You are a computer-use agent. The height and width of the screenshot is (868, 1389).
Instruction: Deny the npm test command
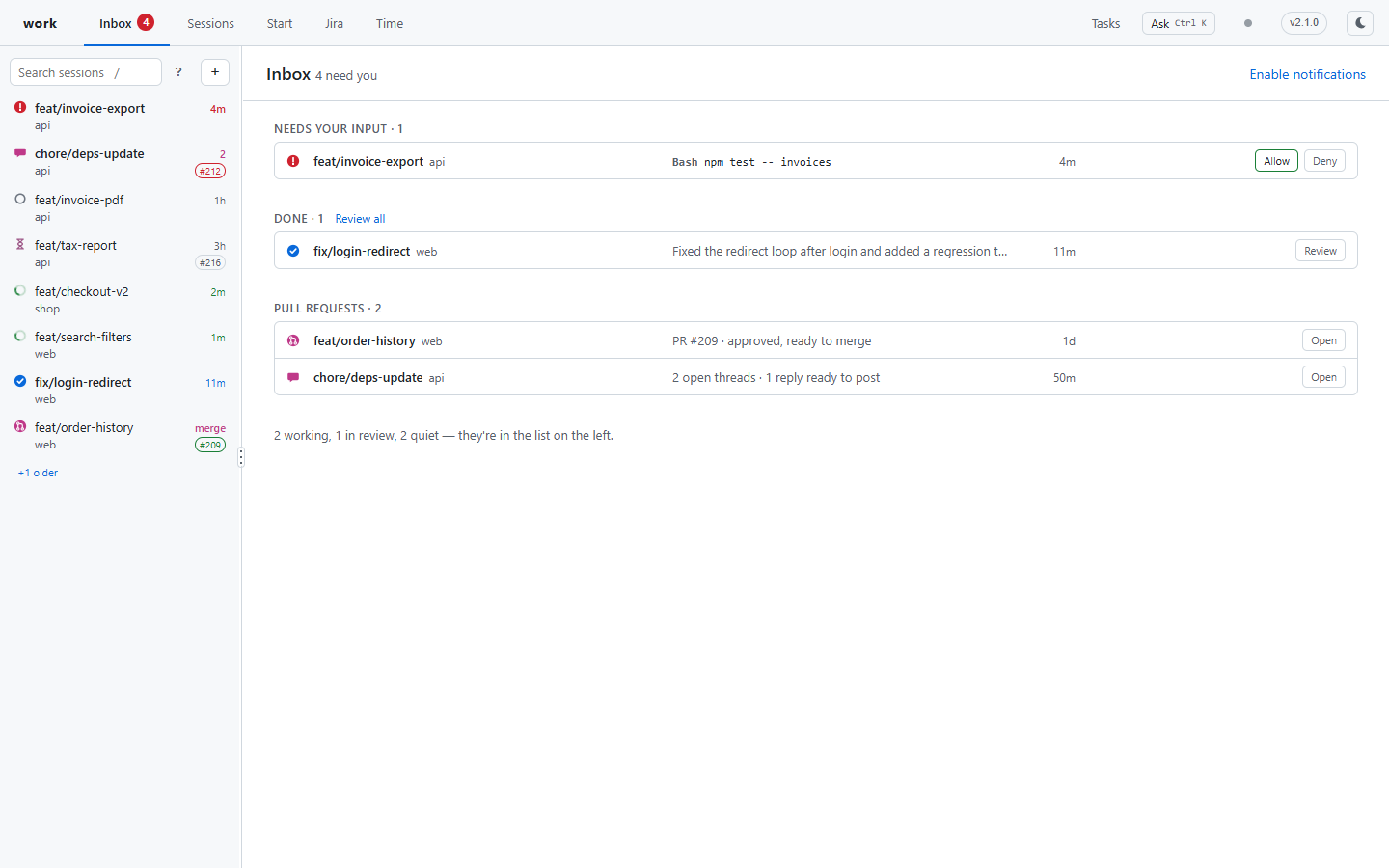pyautogui.click(x=1324, y=161)
